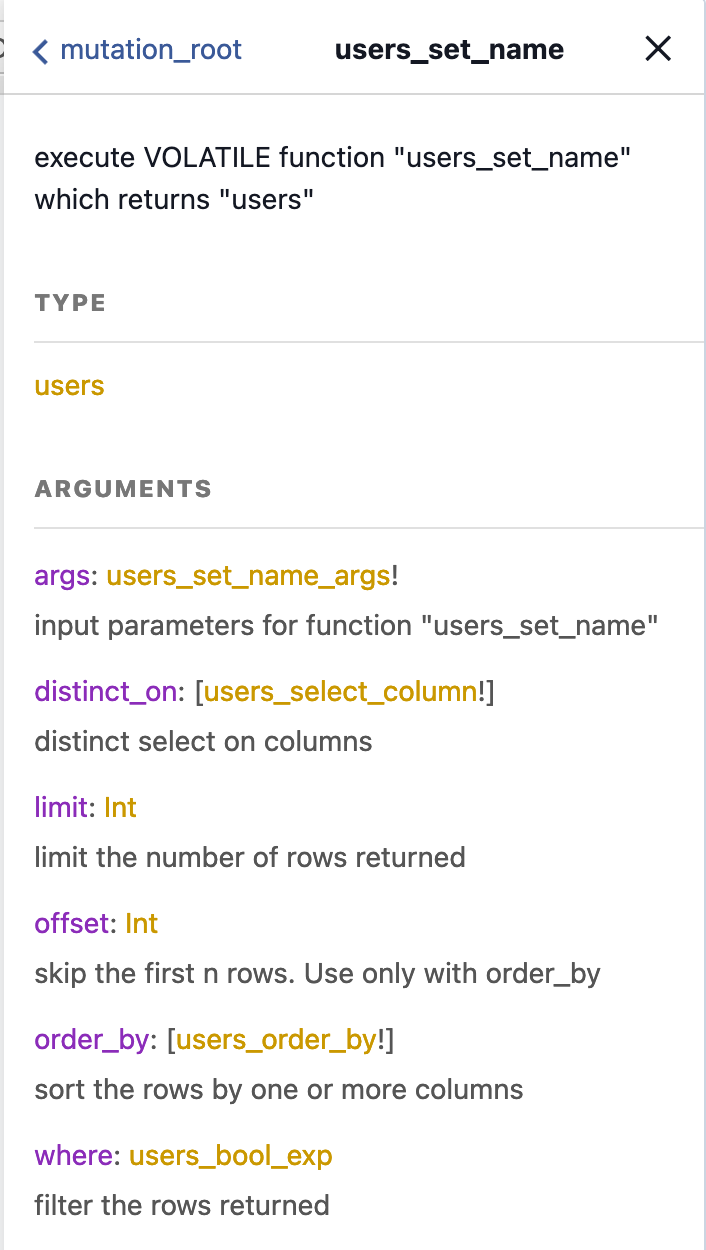Return to mutation_root via the breadcrumb link
706x1250 pixels.
(x=150, y=50)
